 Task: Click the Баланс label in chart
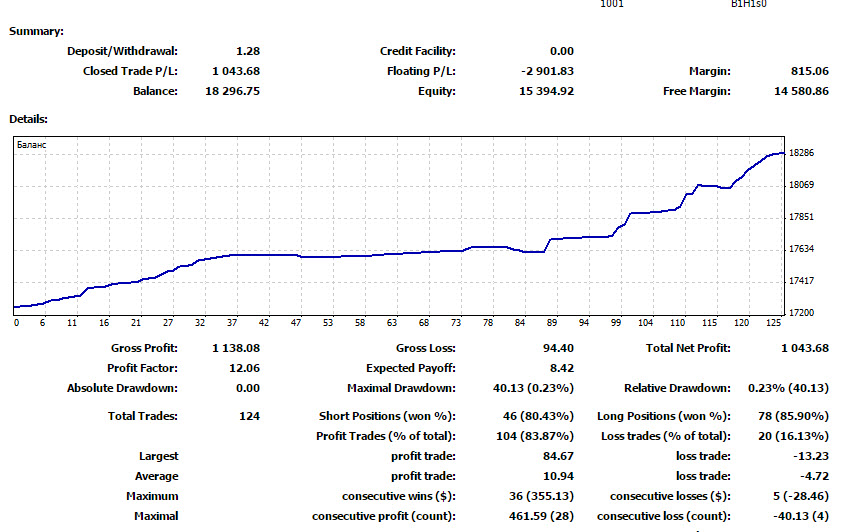[32, 145]
